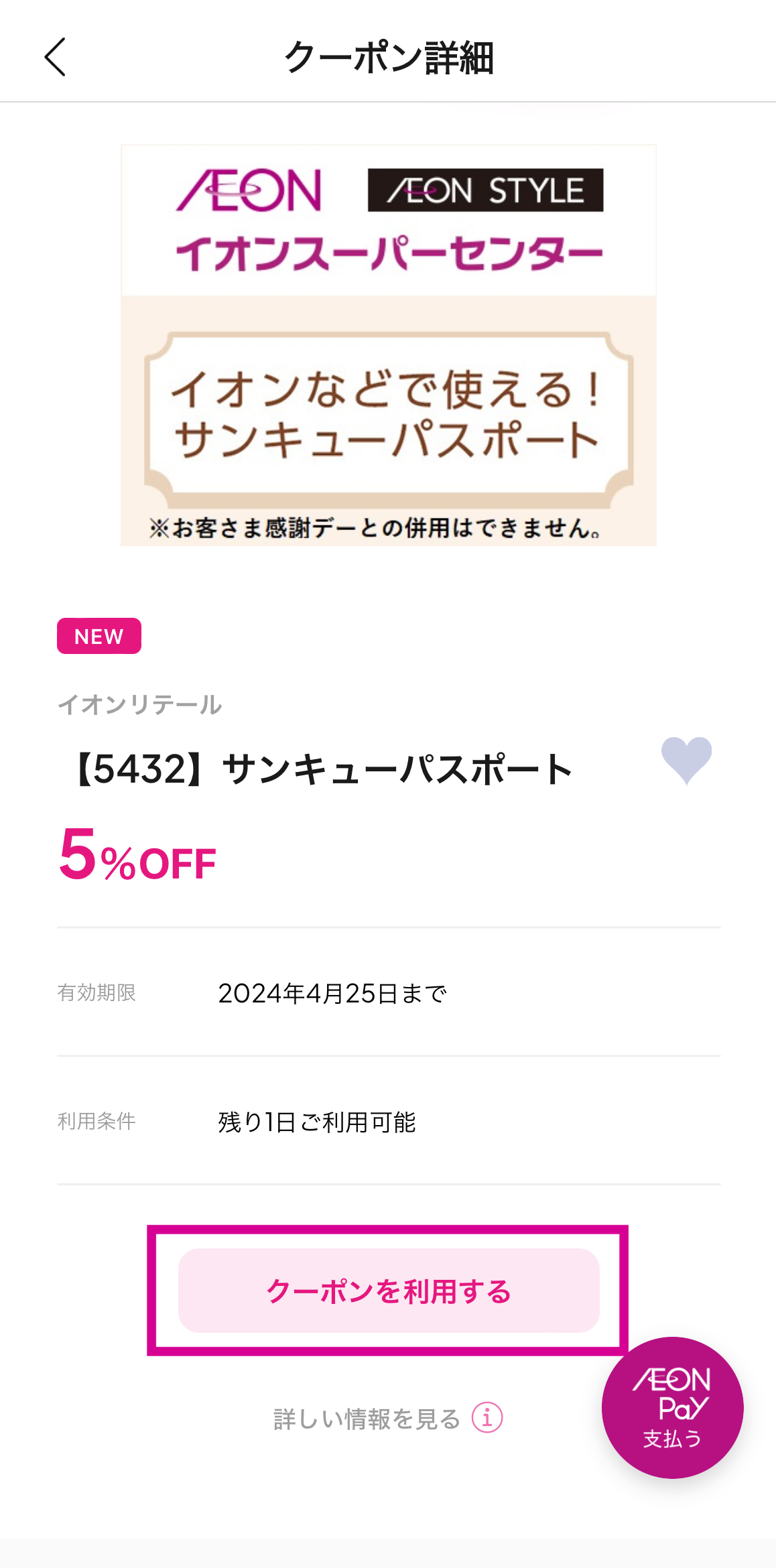The image size is (776, 1568).
Task: Click the 利用条件 label
Action: (96, 1121)
